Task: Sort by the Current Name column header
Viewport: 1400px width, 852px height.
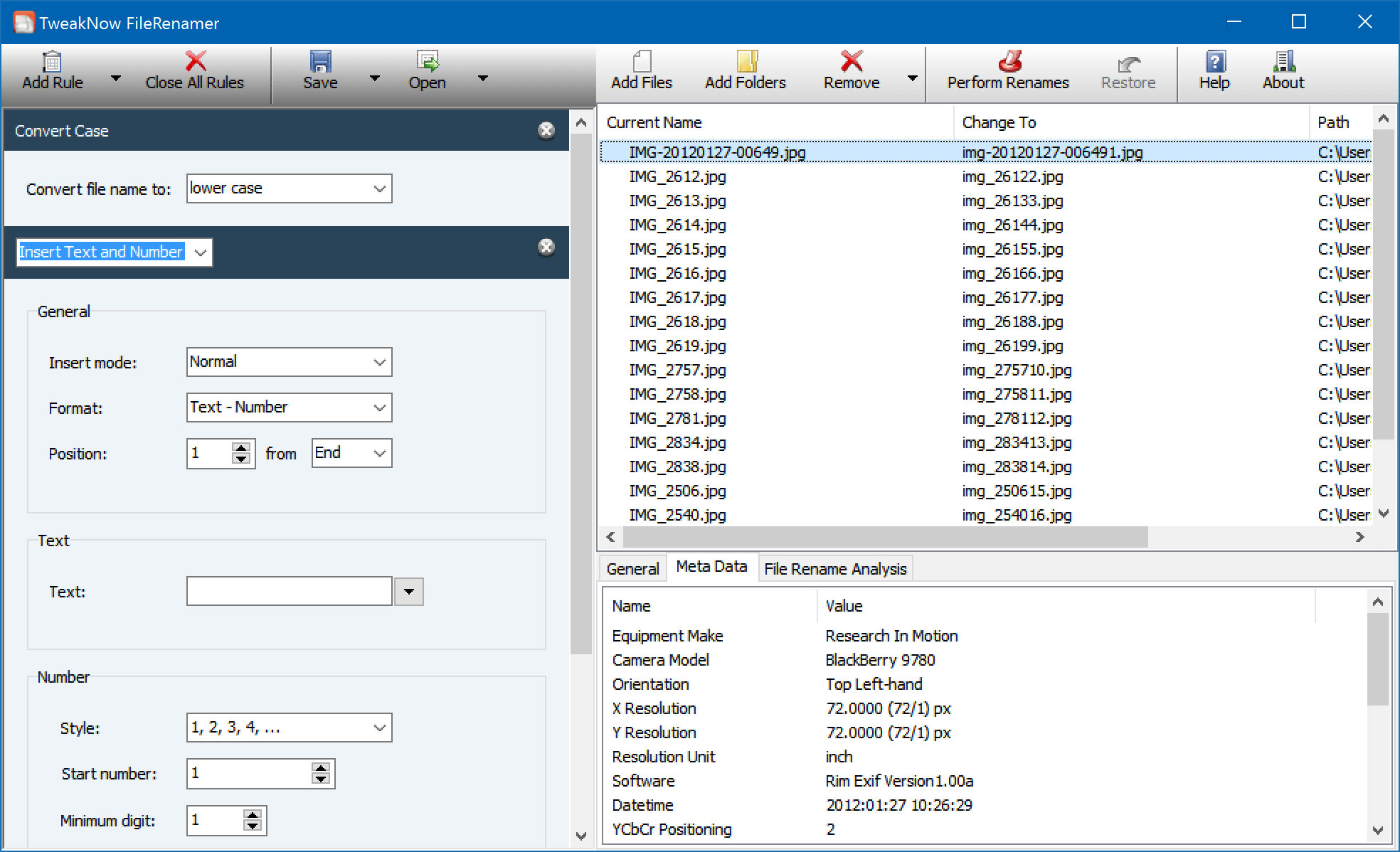Action: (777, 122)
